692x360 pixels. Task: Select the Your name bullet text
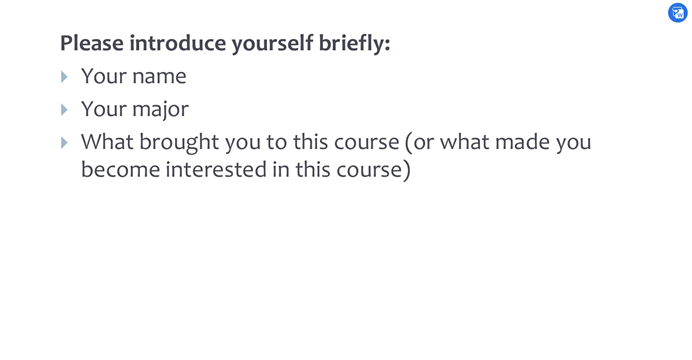[134, 76]
